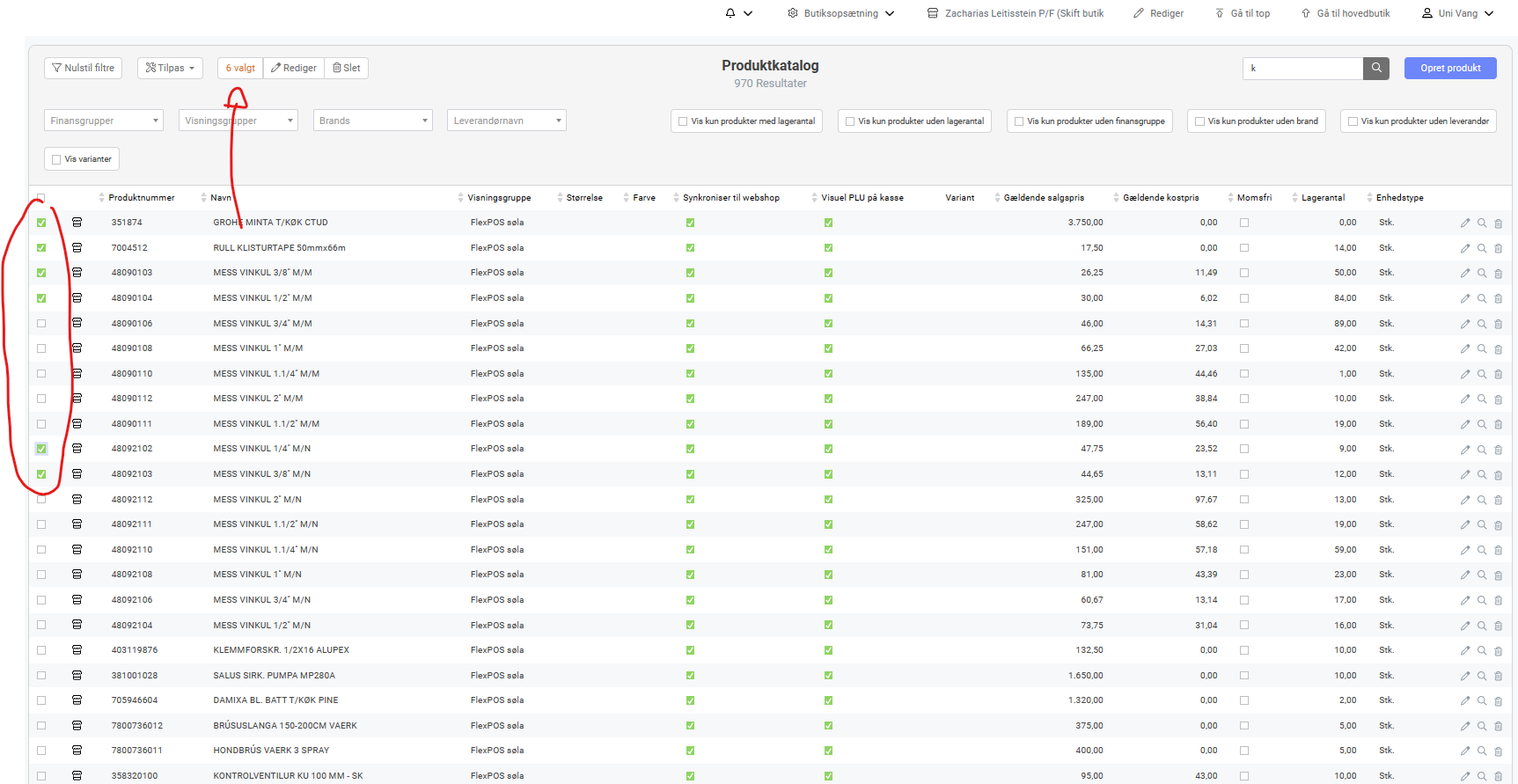View product 48090108 with magnifier icon

pyautogui.click(x=1482, y=348)
